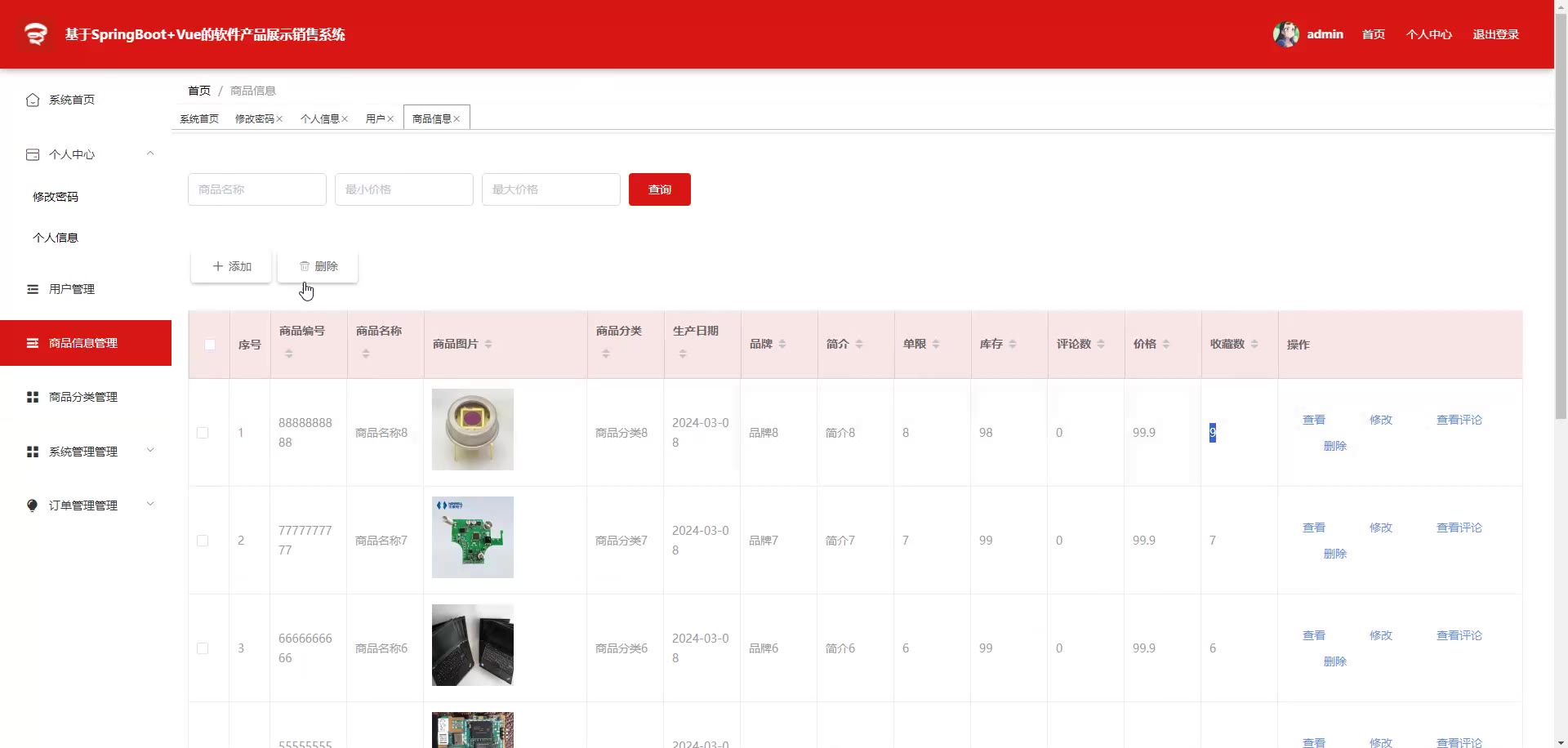Sort by 单限 column arrows
This screenshot has height=748, width=1568.
pos(935,344)
